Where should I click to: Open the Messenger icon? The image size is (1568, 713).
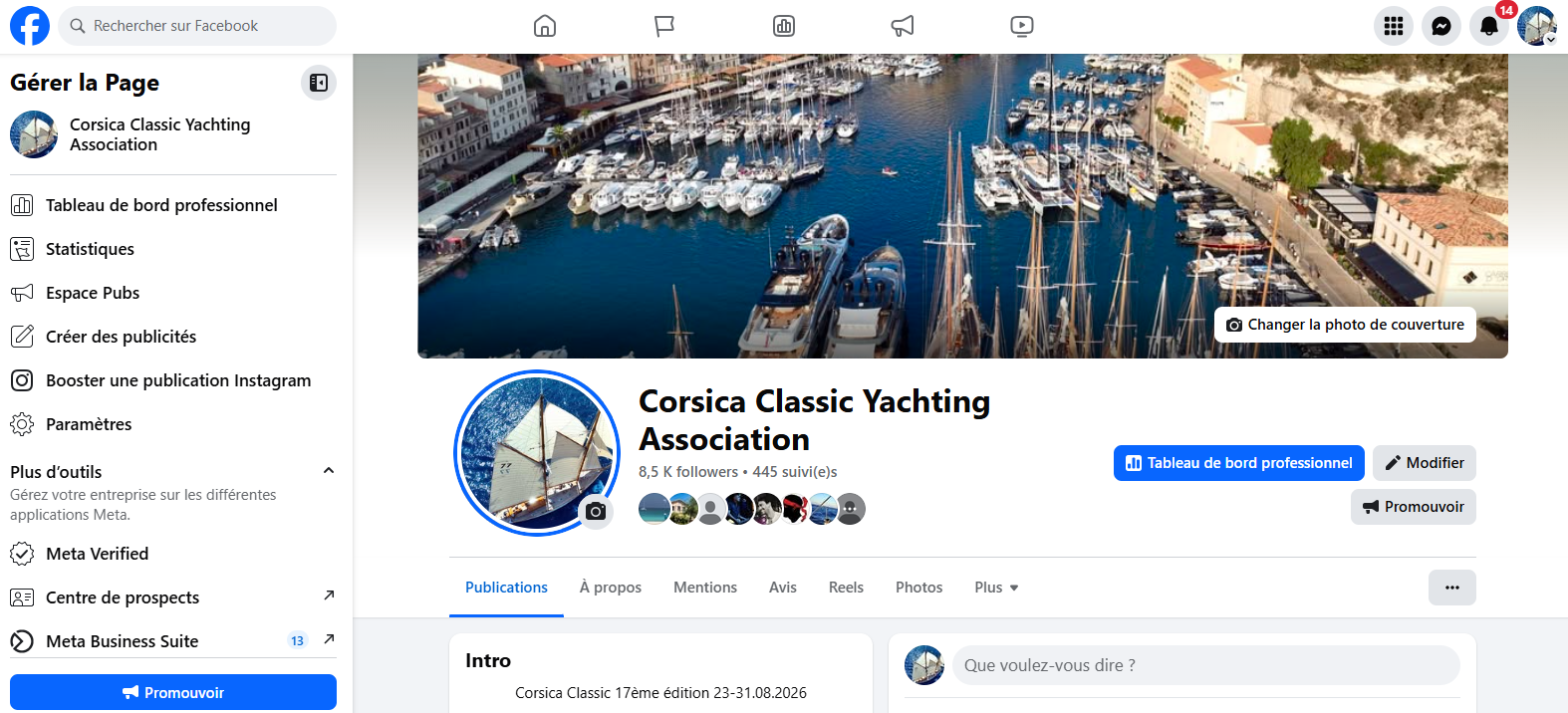(x=1441, y=26)
